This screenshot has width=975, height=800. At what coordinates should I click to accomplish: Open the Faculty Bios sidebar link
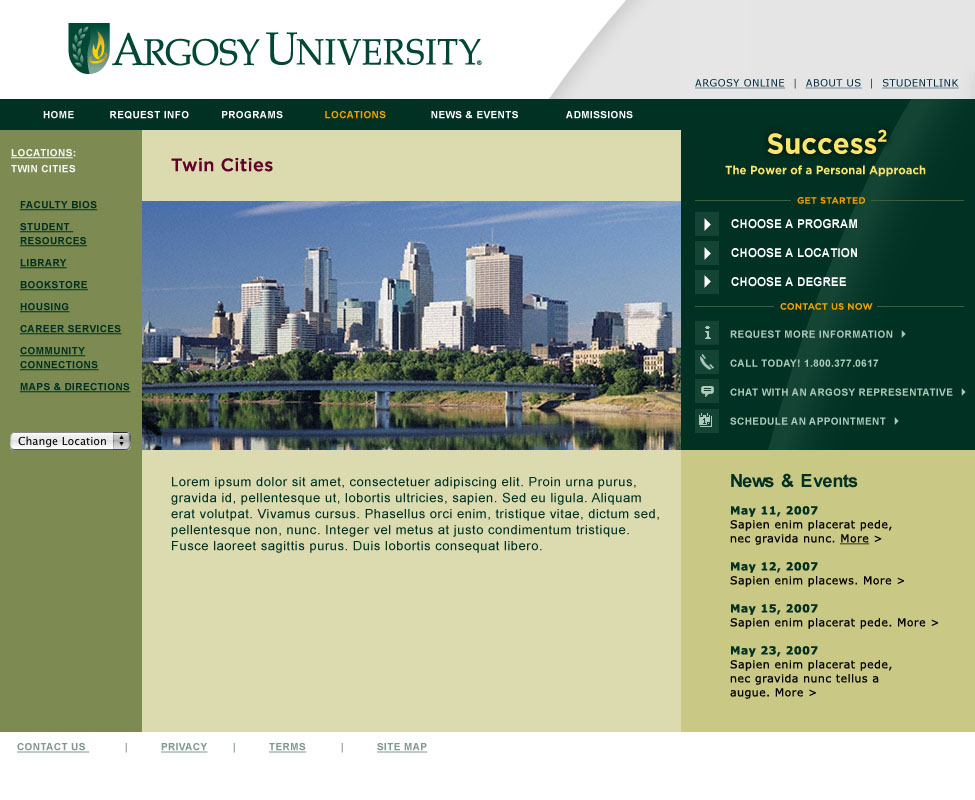tap(58, 205)
